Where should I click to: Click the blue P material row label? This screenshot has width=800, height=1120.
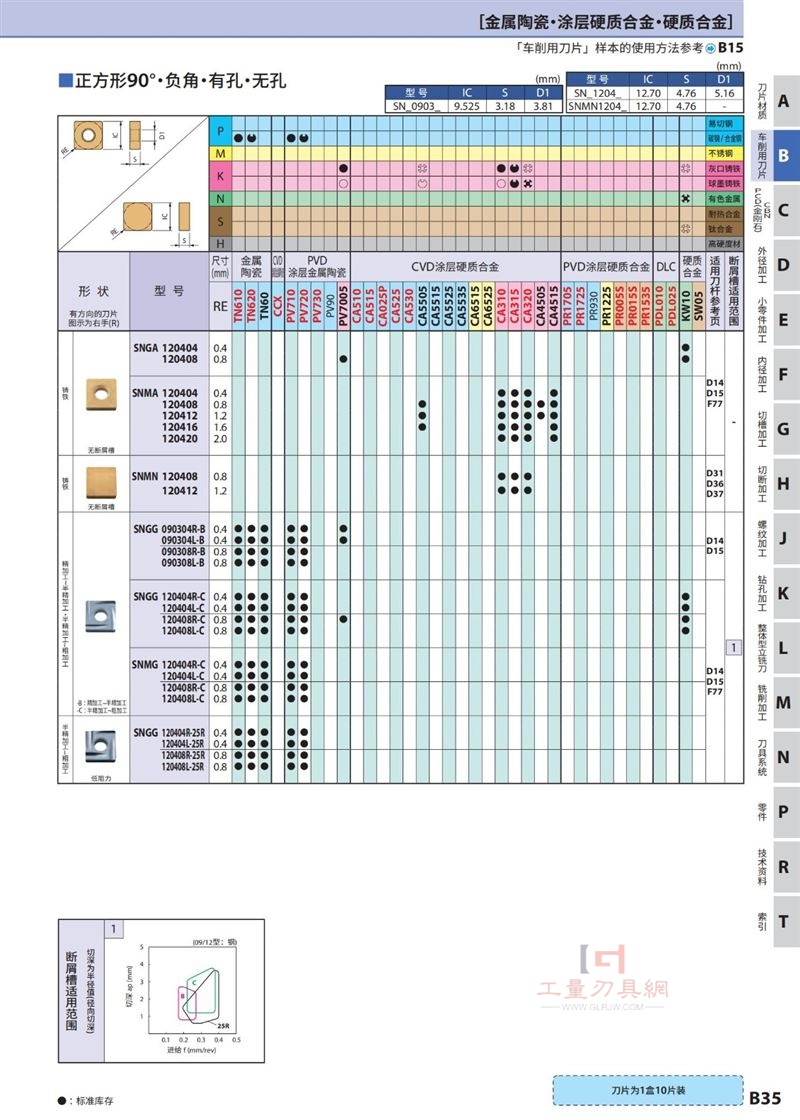click(220, 131)
